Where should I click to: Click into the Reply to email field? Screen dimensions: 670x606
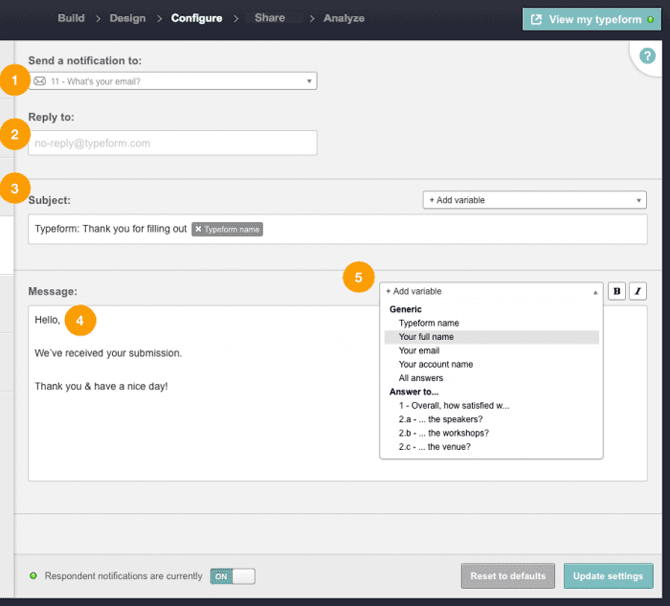pyautogui.click(x=173, y=143)
